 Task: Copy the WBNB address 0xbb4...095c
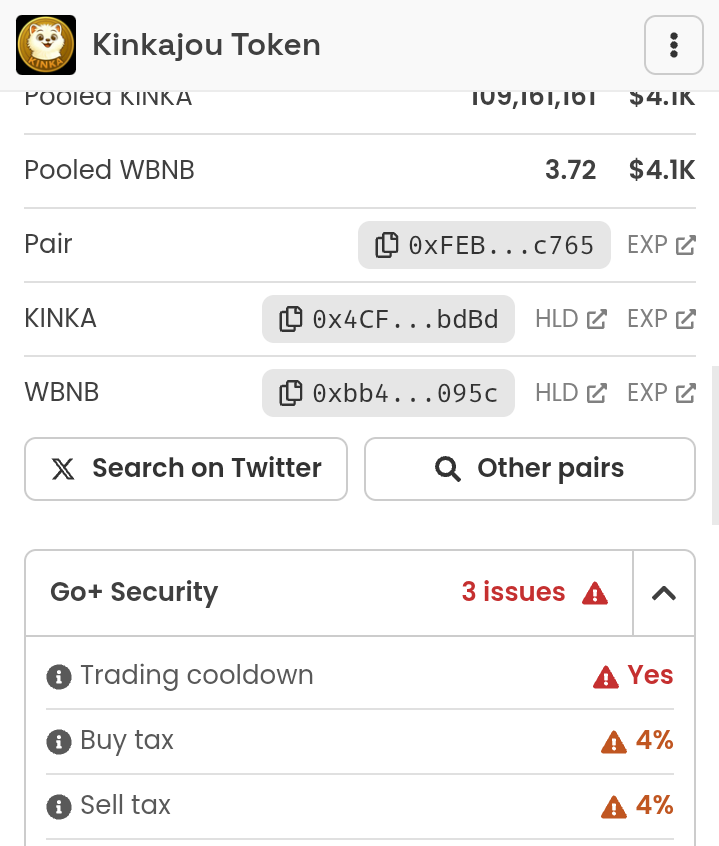(x=388, y=393)
